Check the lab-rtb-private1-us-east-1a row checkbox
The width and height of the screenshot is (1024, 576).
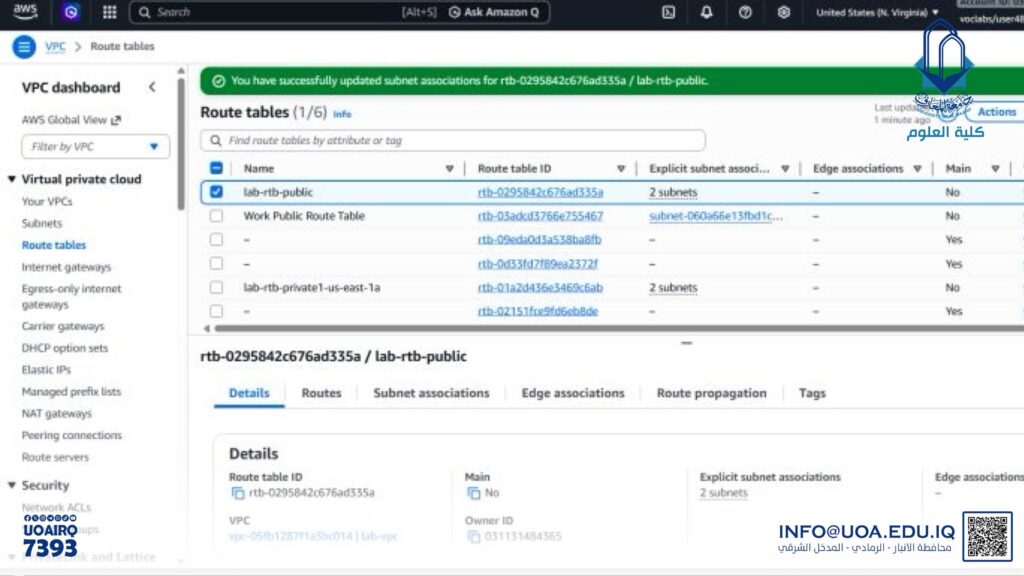[216, 288]
